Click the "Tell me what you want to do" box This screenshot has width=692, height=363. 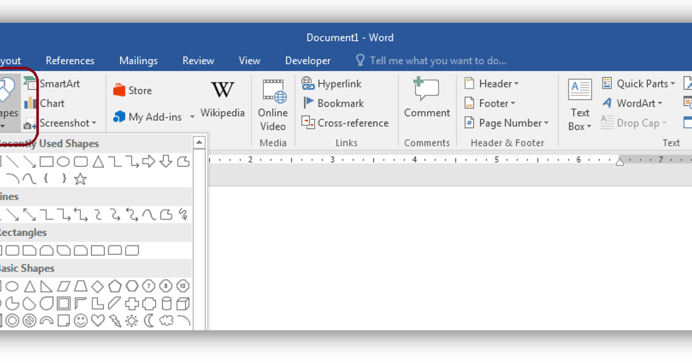click(431, 60)
